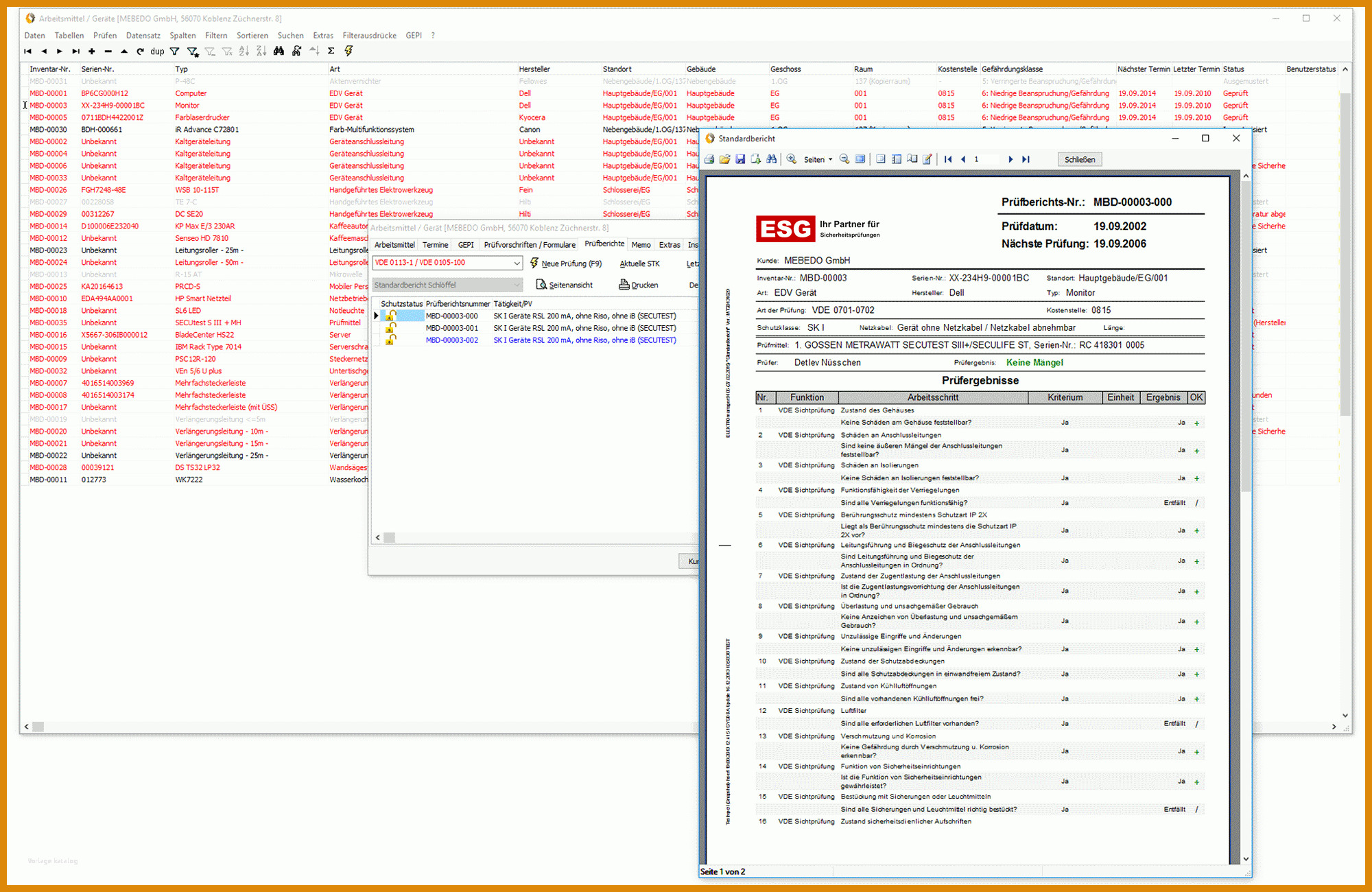This screenshot has height=892, width=1372.
Task: Click the lightning bolt icon in main toolbar
Action: coord(348,51)
